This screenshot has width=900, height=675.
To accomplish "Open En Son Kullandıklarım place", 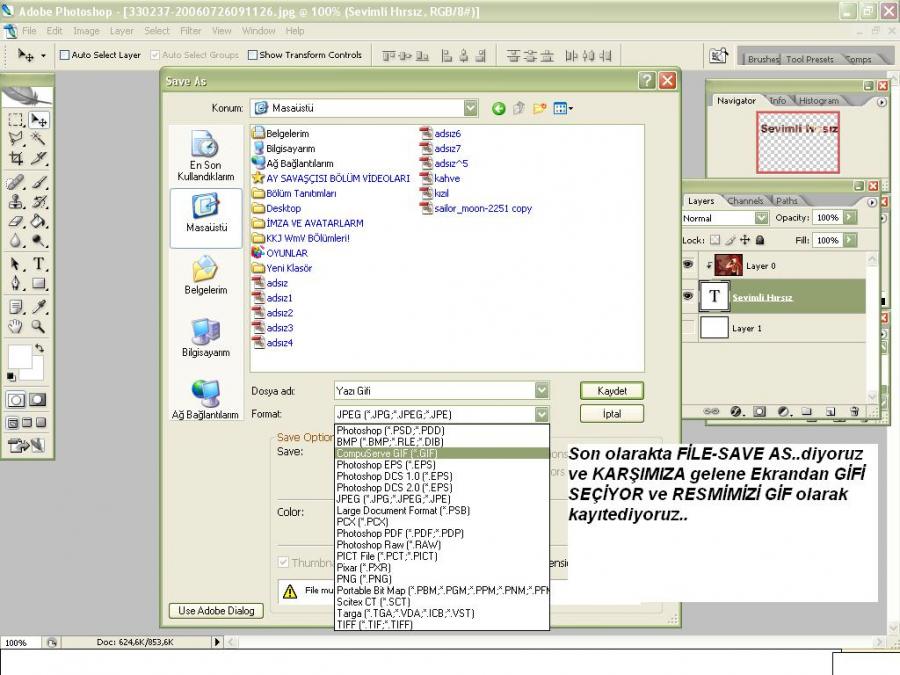I will coord(206,156).
